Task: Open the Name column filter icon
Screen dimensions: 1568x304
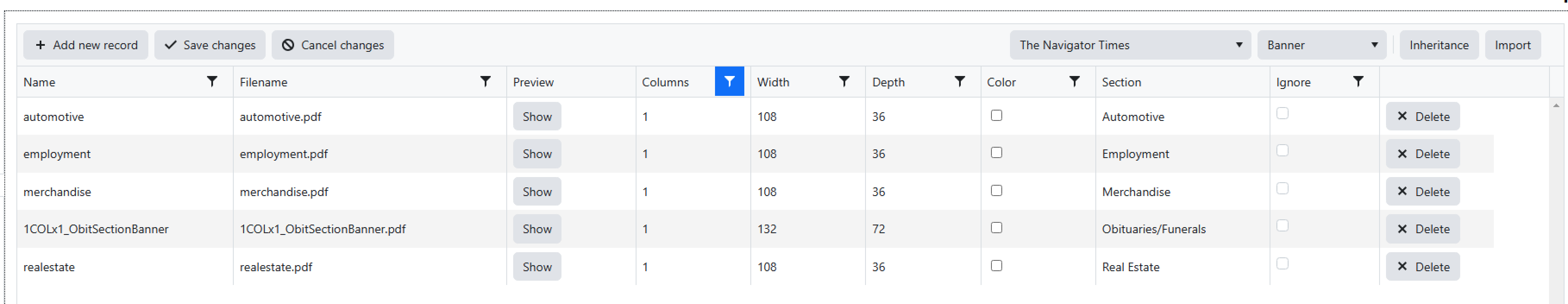Action: [x=212, y=82]
